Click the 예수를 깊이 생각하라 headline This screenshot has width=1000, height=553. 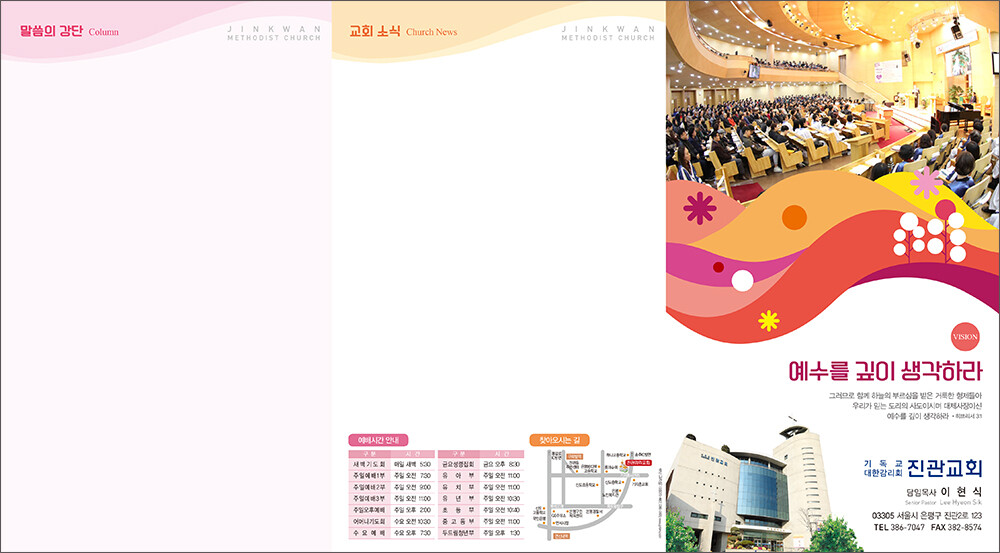pos(885,372)
